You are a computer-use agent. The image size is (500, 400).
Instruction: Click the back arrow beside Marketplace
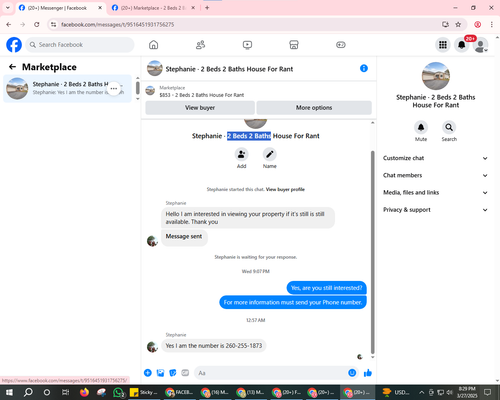pos(12,67)
